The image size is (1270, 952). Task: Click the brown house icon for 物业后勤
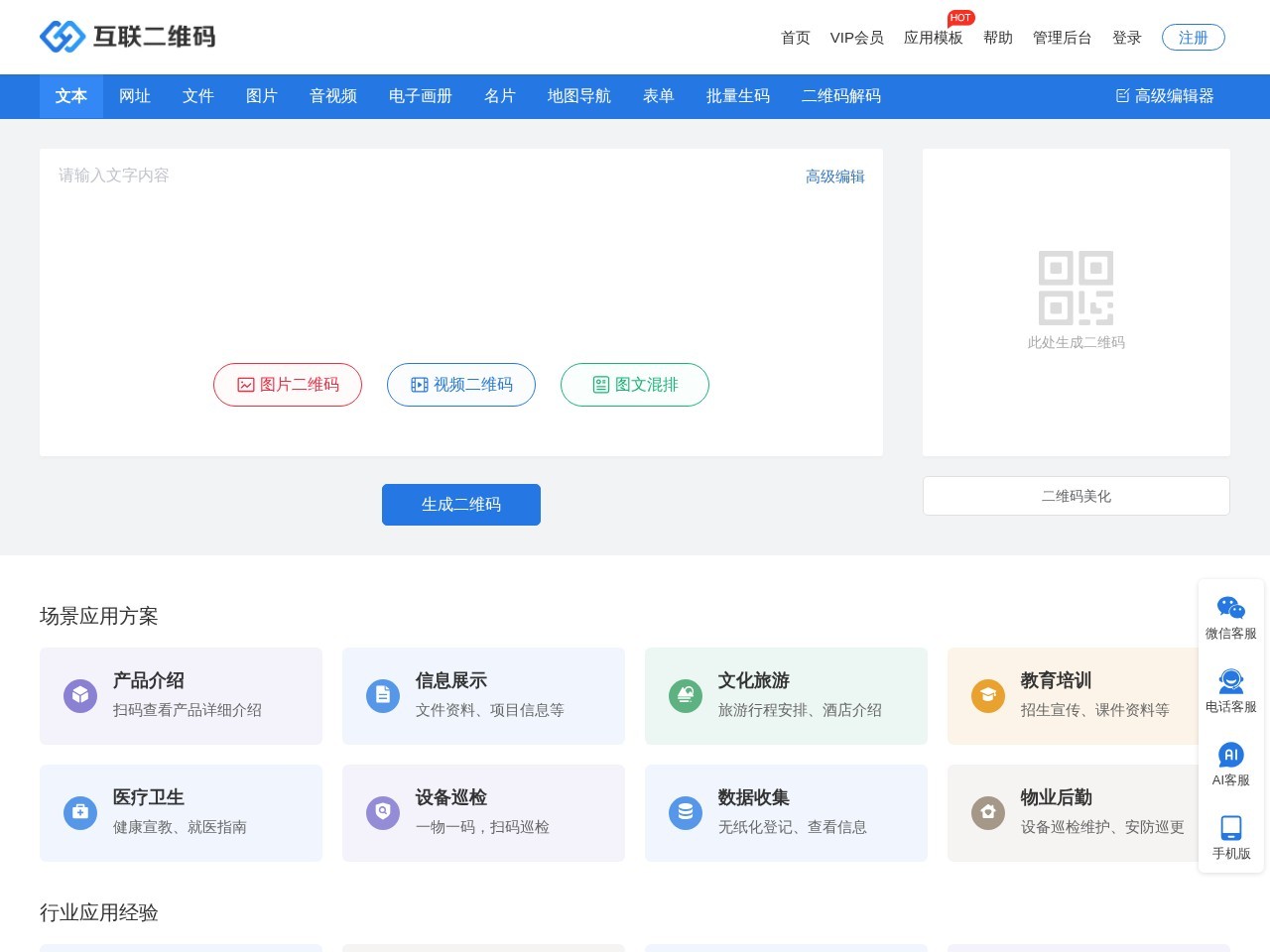988,813
